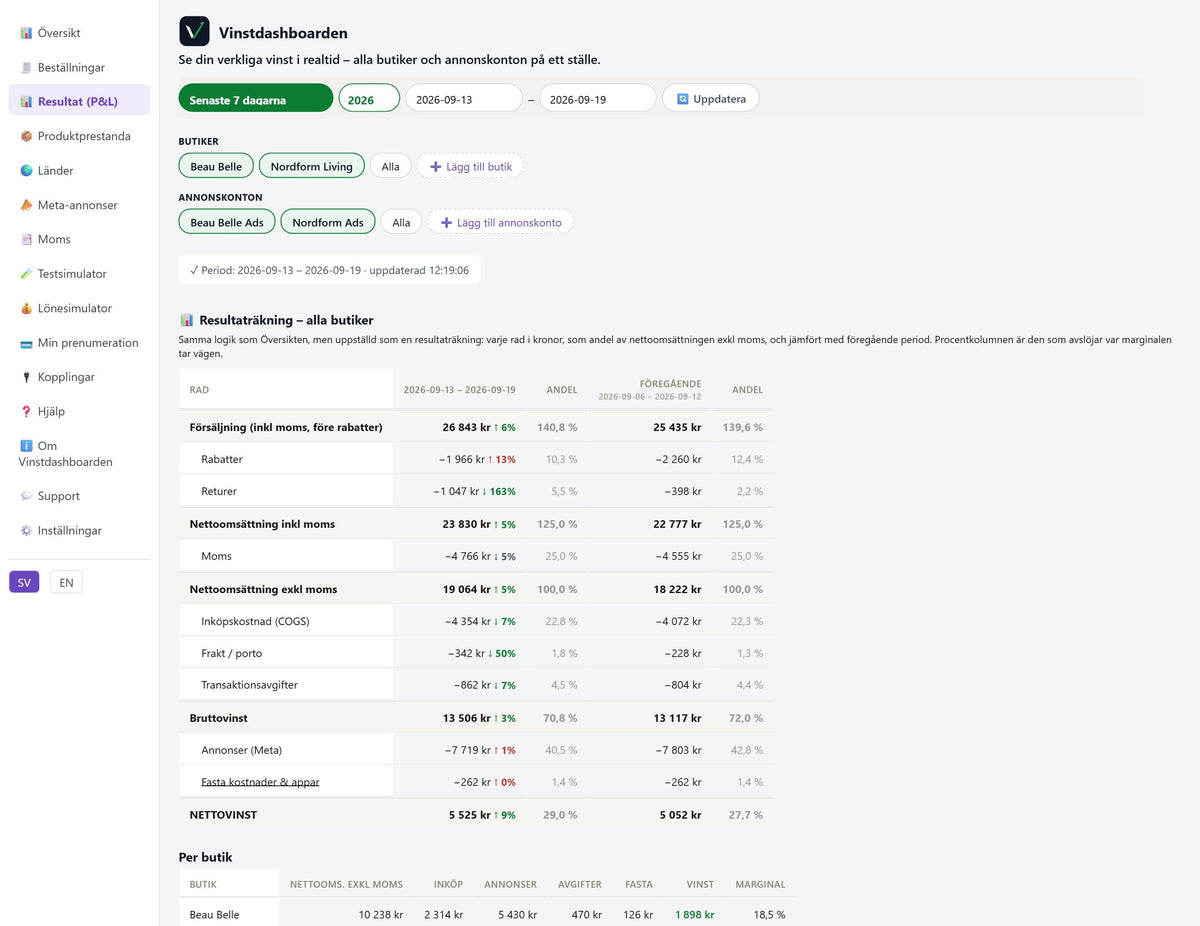1200x926 pixels.
Task: Toggle Nordform Ads account filter
Action: coord(328,222)
